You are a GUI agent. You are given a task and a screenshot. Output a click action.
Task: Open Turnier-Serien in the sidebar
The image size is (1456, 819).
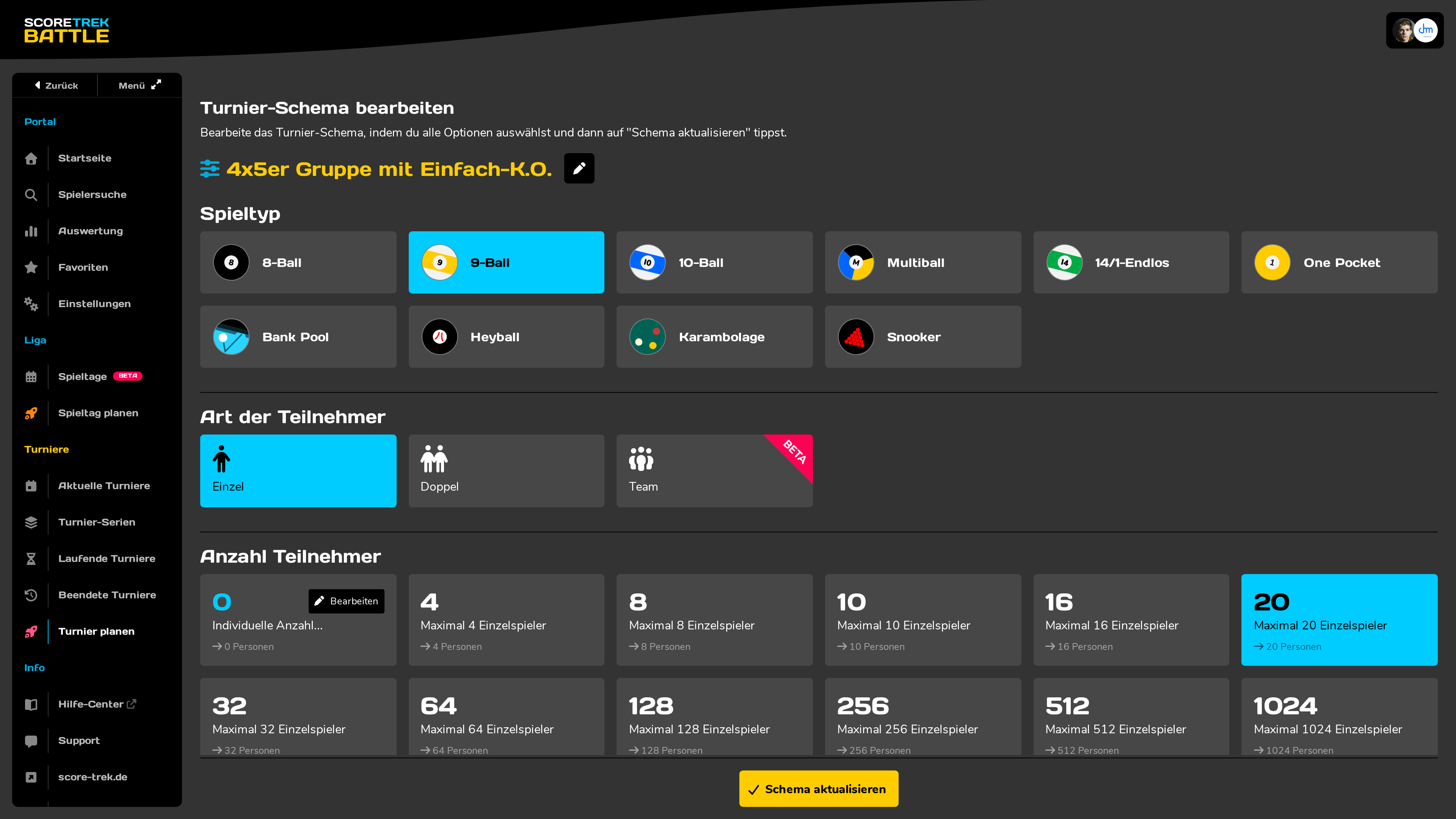[97, 522]
